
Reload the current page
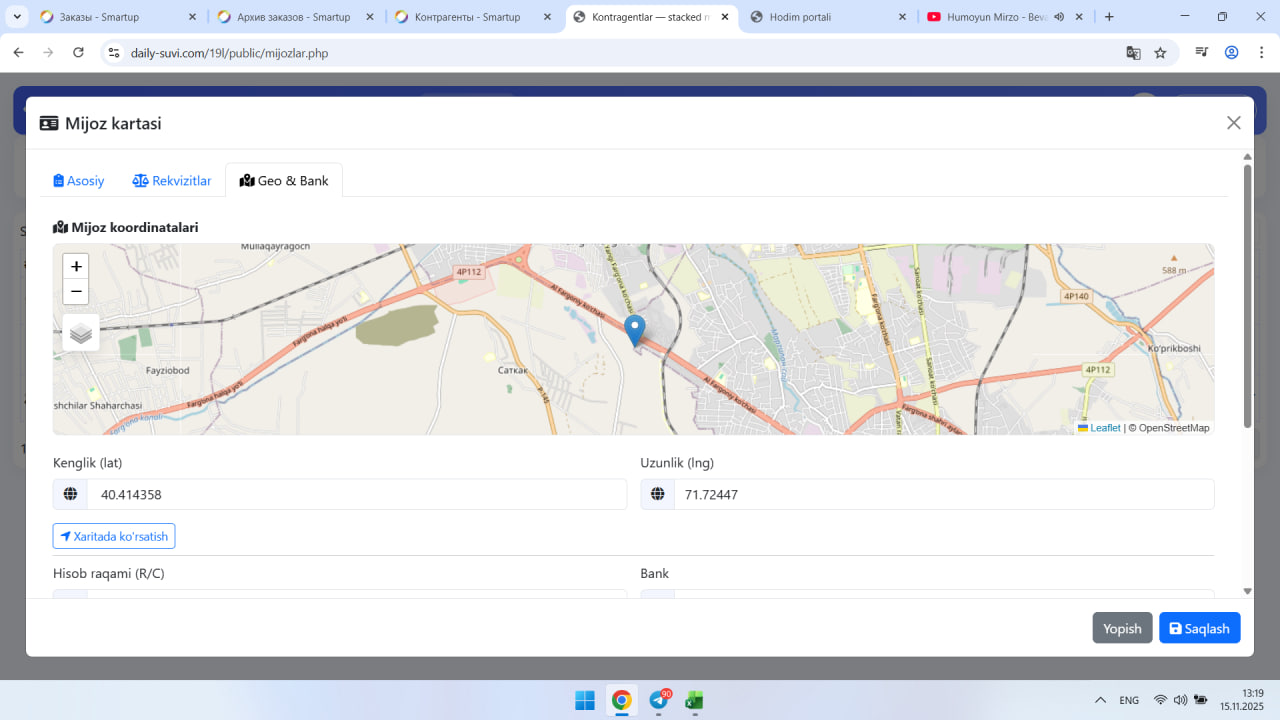pos(78,53)
